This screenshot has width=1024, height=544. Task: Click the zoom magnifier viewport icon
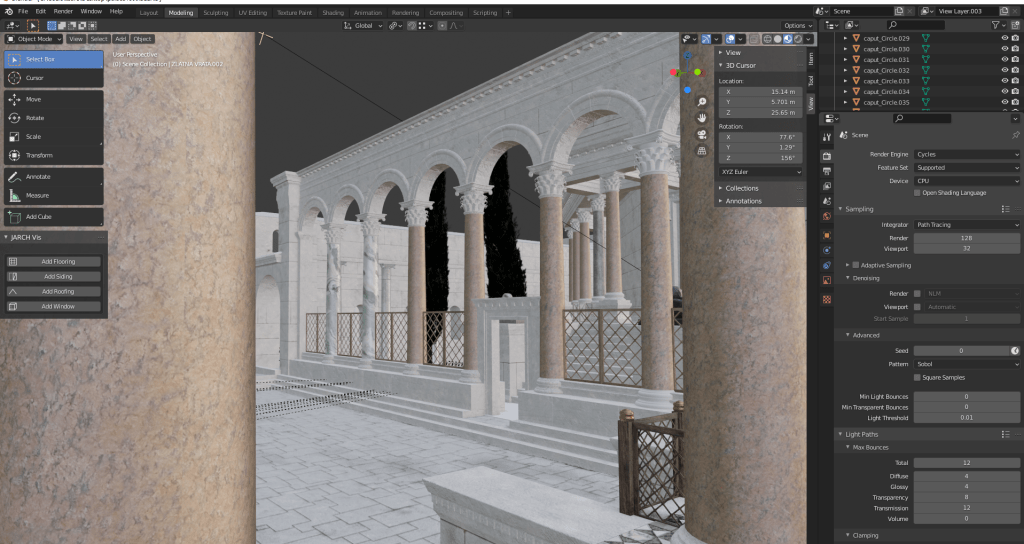point(702,102)
